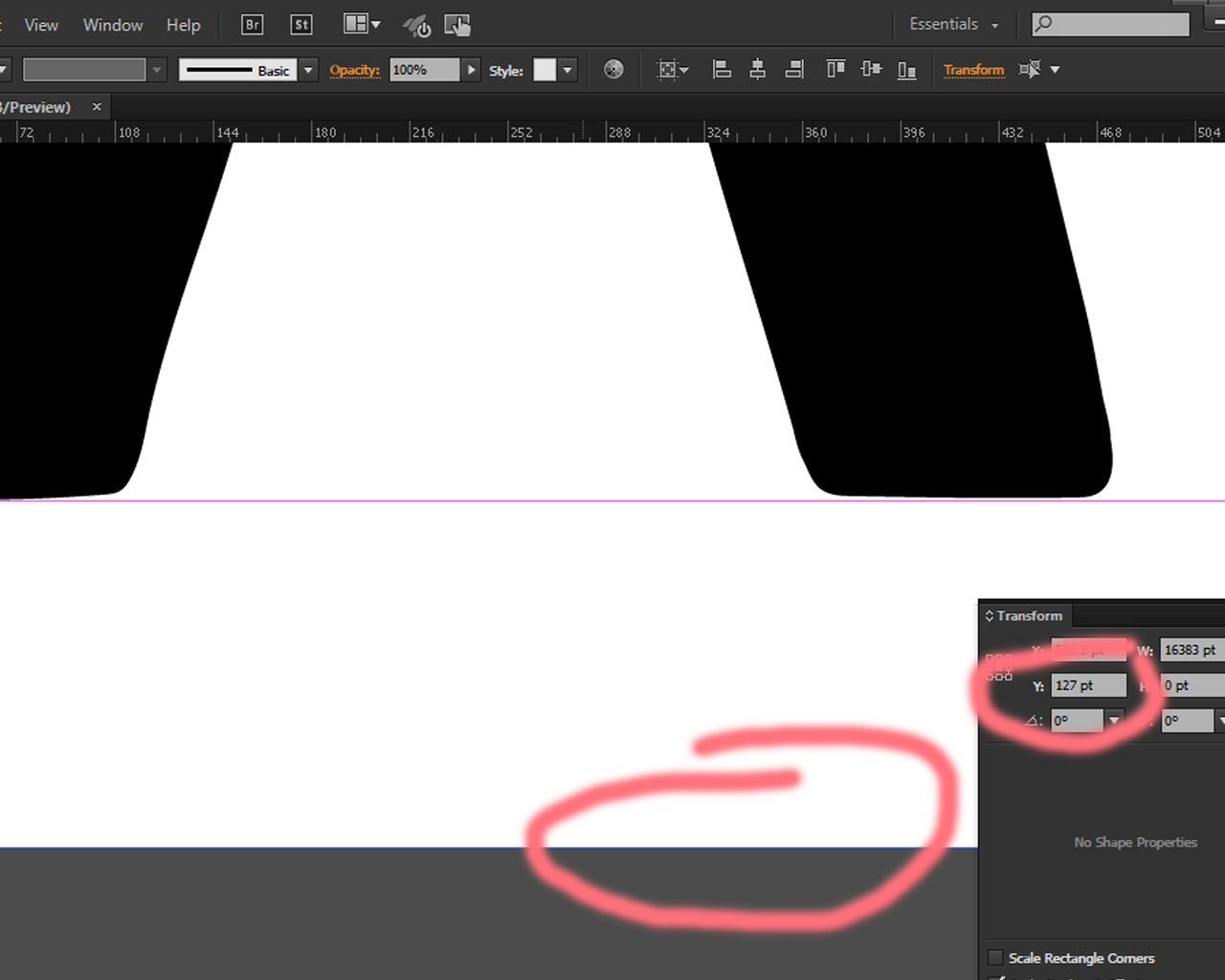Open the variable width profile dropdown arrow
1225x980 pixels.
[x=157, y=70]
